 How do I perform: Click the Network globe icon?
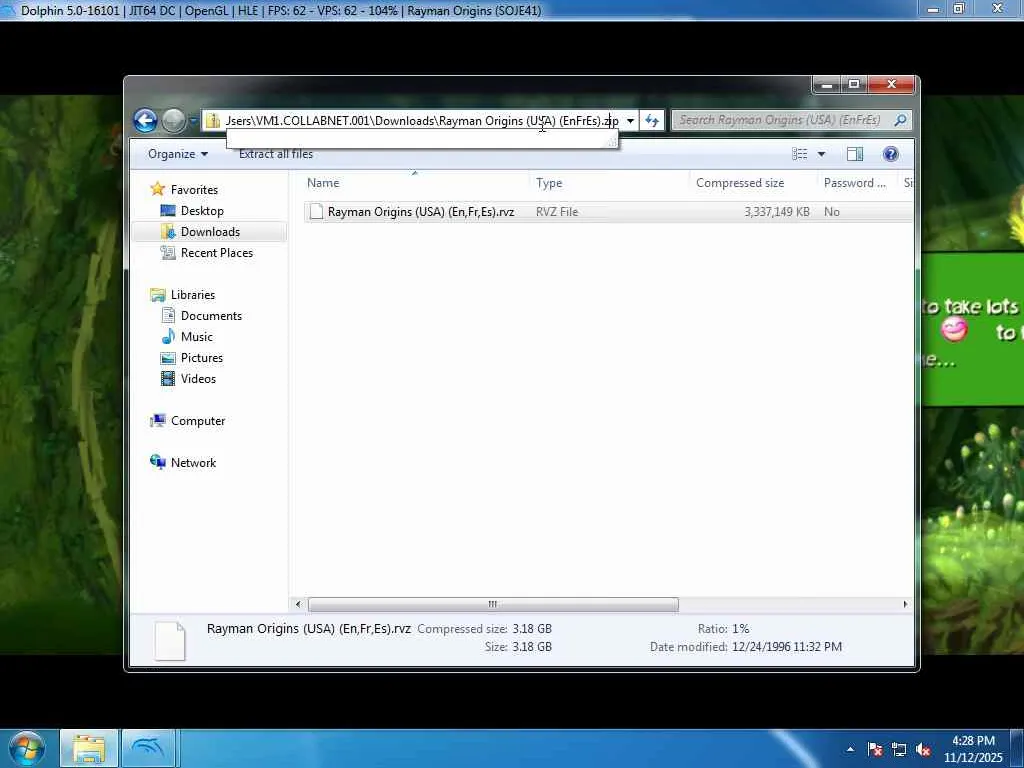point(157,462)
